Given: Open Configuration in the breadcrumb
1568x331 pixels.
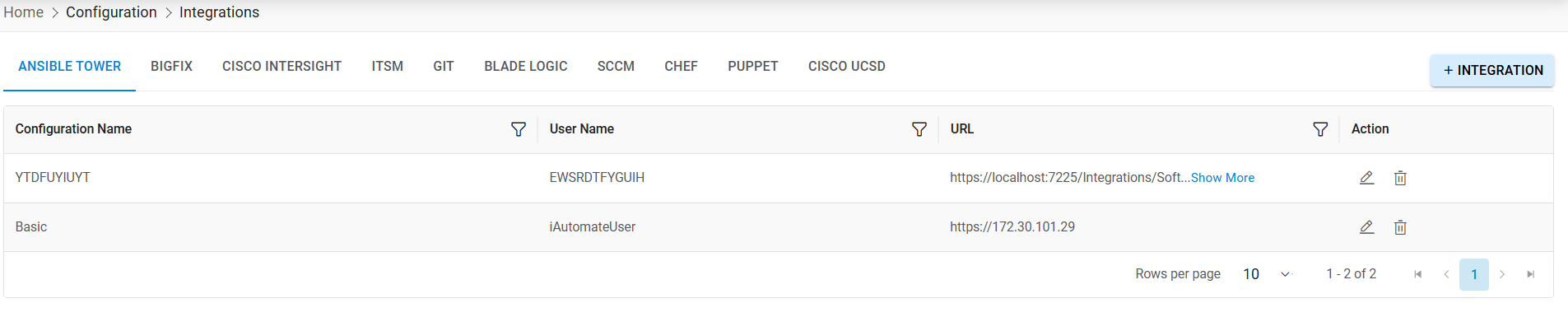Looking at the screenshot, I should point(111,12).
